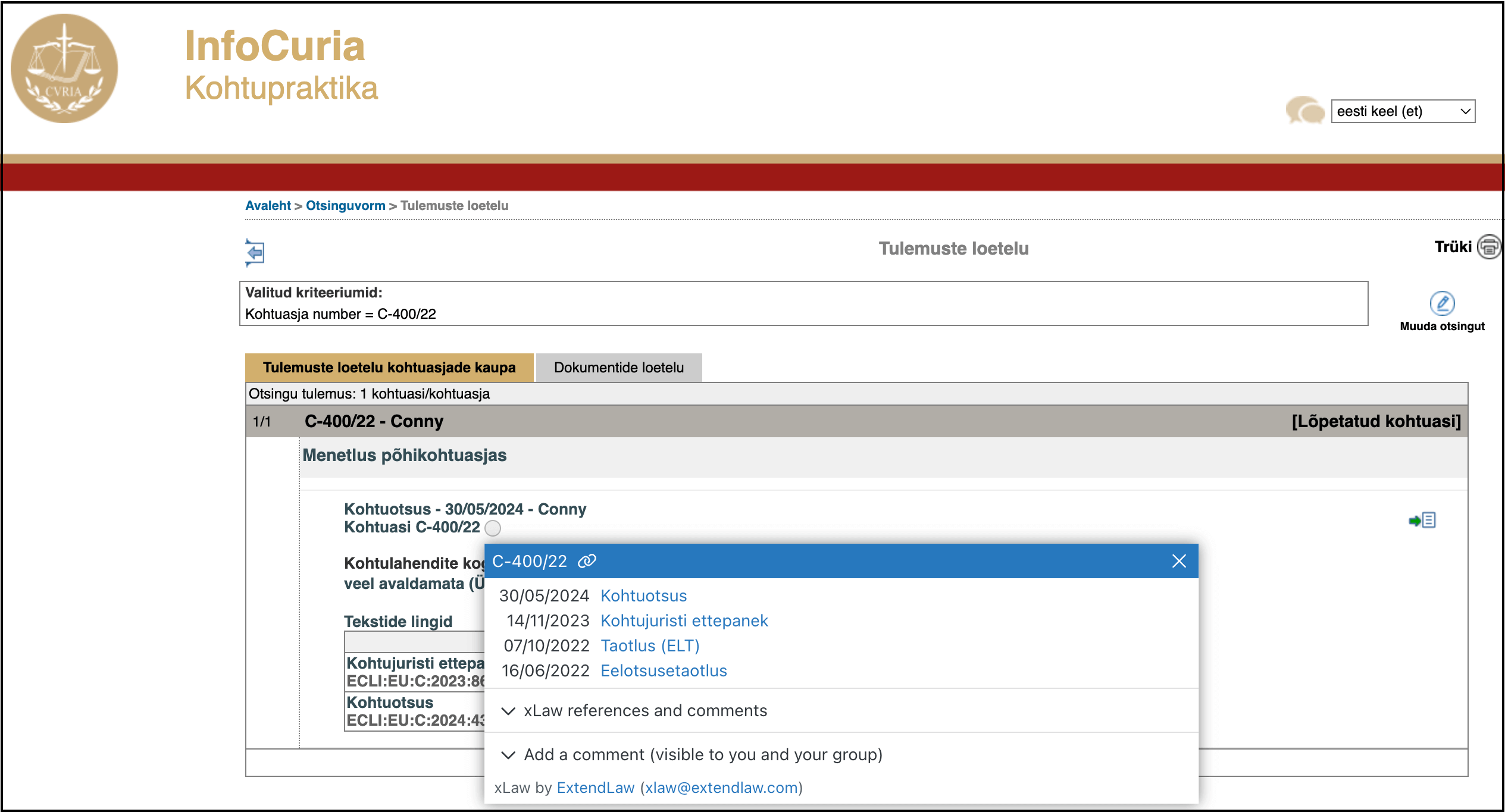
Task: Open the Eelotsusetaotlus link
Action: [663, 670]
